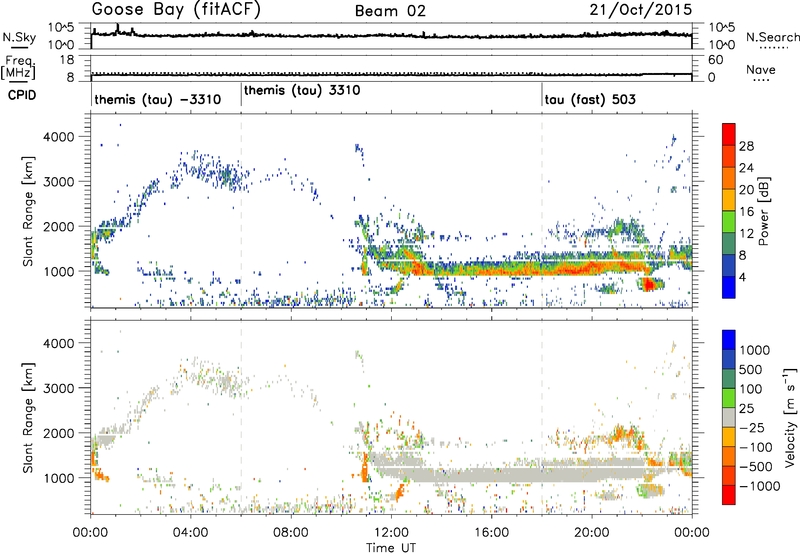This screenshot has height=554, width=800.
Task: Click the '1000' tick on velocity panel range axis
Action: pos(59,478)
